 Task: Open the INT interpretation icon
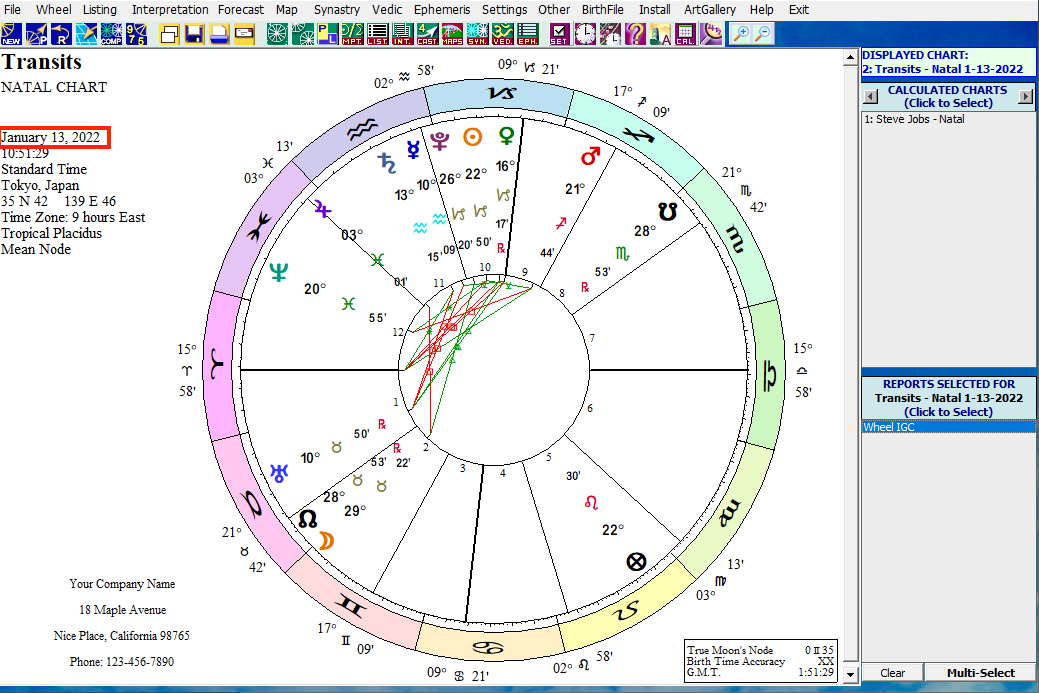(402, 34)
